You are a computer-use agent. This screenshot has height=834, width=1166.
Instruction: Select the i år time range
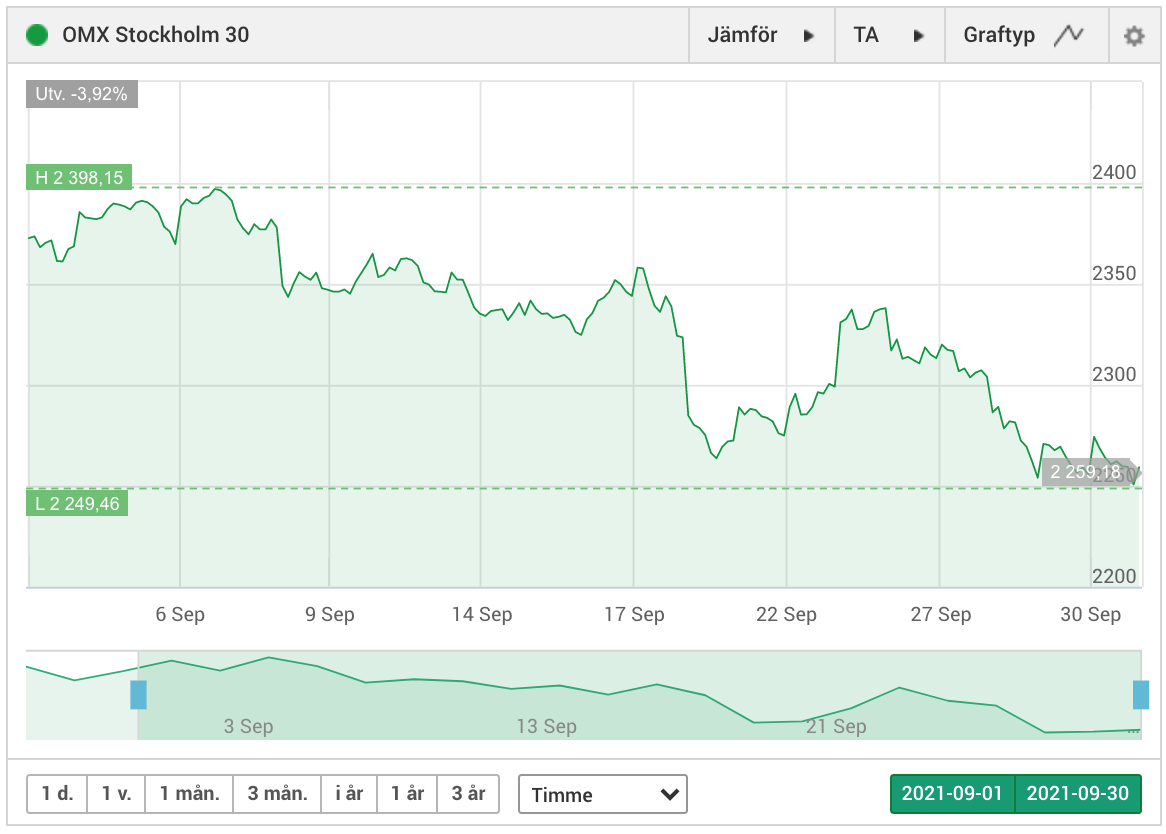(x=349, y=794)
